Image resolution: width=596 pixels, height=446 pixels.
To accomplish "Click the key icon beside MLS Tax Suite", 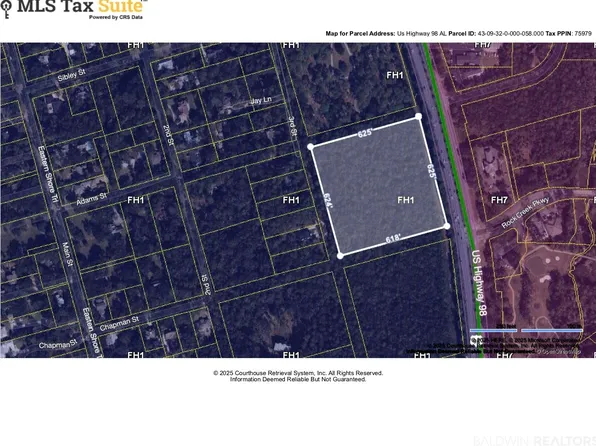I will pyautogui.click(x=6, y=9).
